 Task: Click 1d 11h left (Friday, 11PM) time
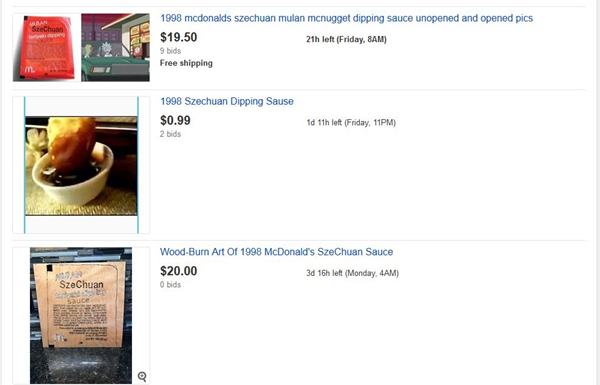(x=351, y=123)
